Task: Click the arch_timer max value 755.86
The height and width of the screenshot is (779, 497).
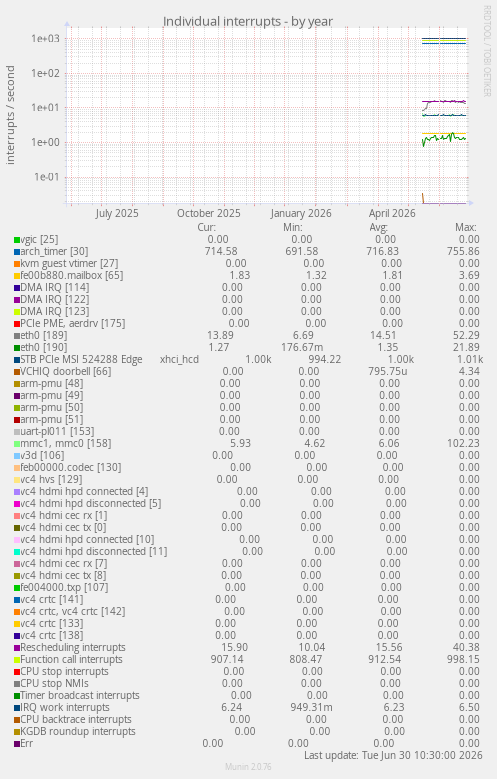Action: 463,251
